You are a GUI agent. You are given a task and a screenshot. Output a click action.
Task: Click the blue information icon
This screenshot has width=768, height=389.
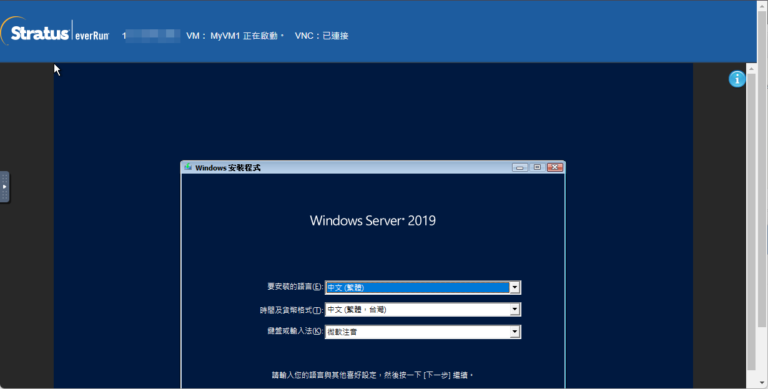(737, 79)
